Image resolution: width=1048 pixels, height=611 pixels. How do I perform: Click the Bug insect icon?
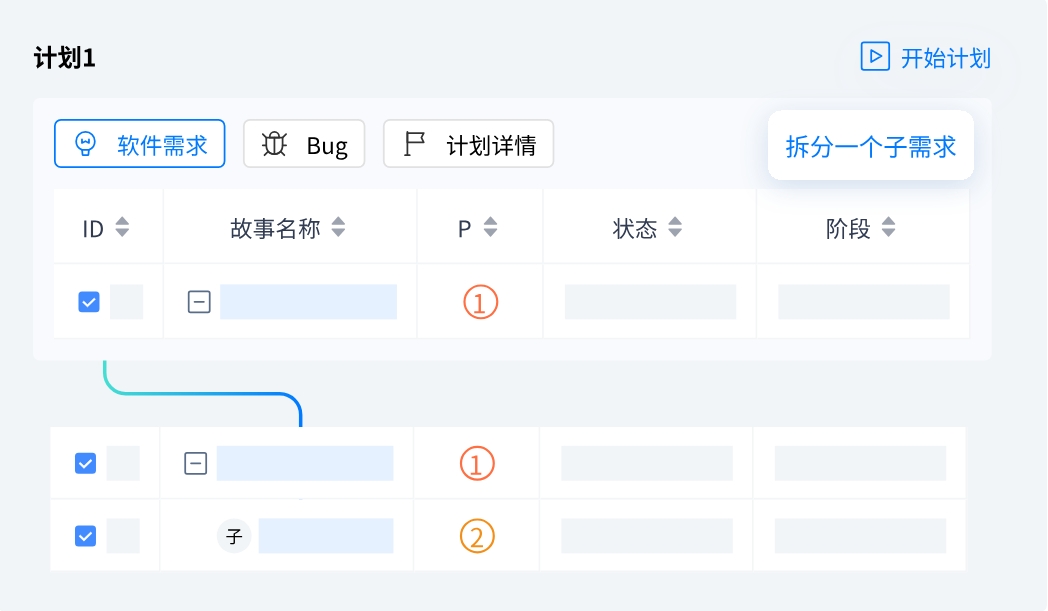pos(274,145)
